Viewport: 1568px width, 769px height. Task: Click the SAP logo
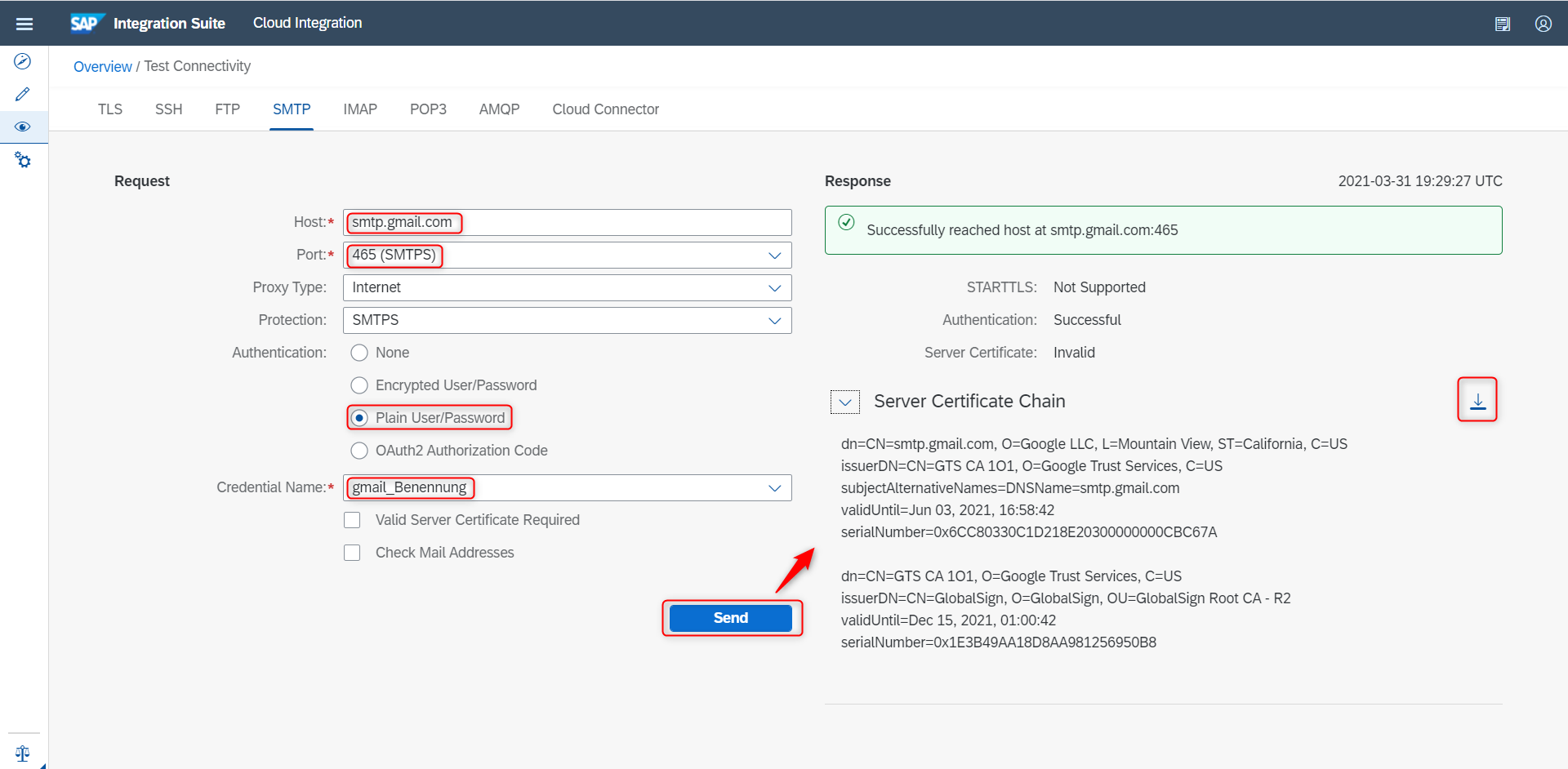86,23
